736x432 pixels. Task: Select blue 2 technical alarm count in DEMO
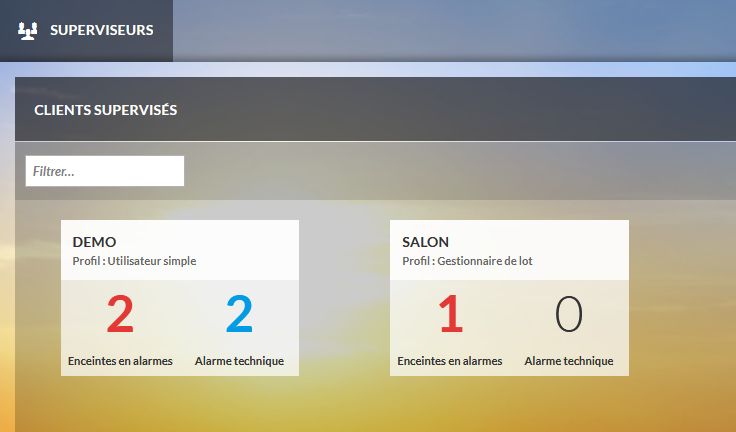(x=239, y=314)
